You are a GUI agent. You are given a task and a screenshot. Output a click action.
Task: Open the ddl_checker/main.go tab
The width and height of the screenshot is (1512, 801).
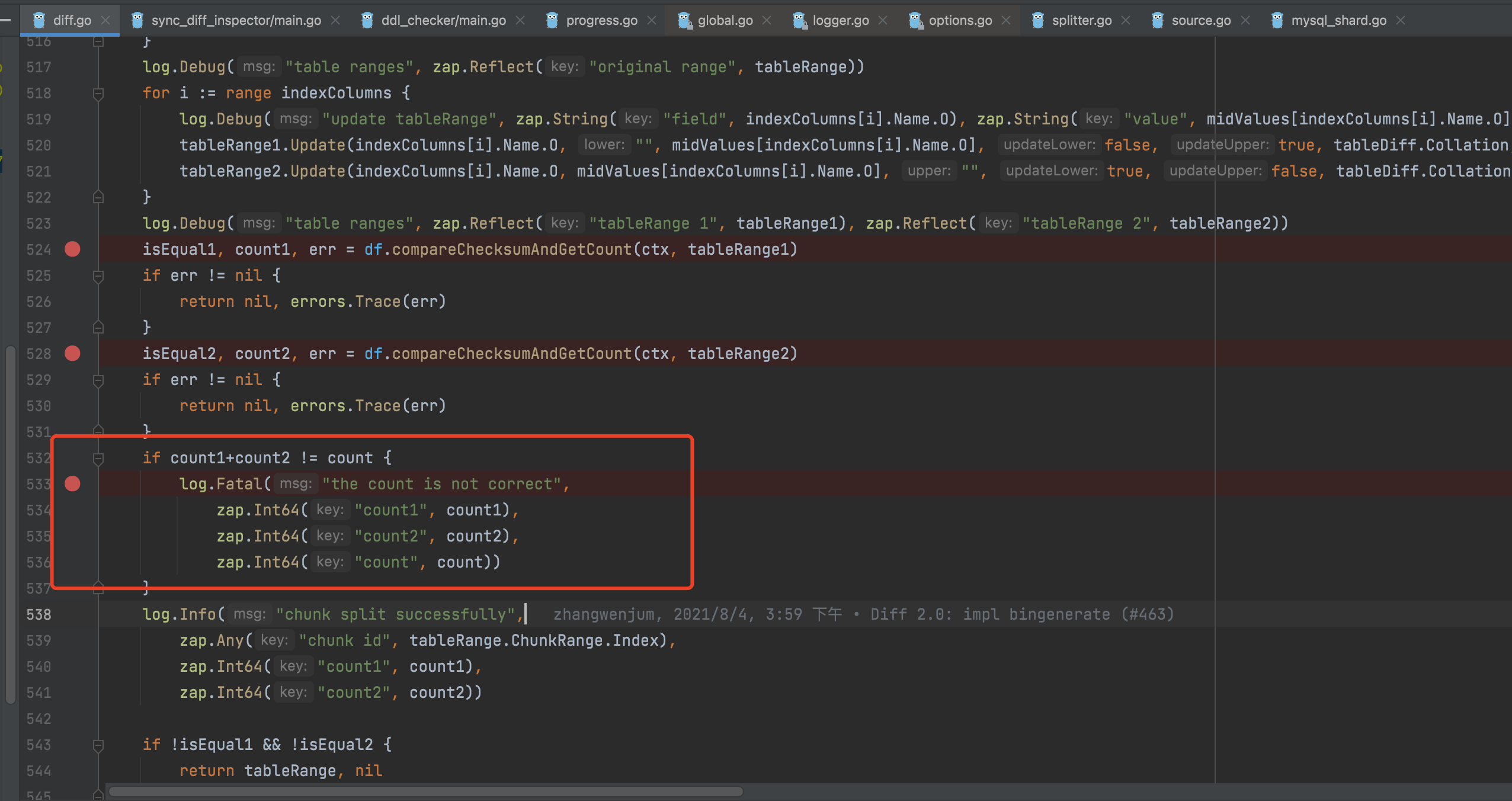tap(443, 21)
